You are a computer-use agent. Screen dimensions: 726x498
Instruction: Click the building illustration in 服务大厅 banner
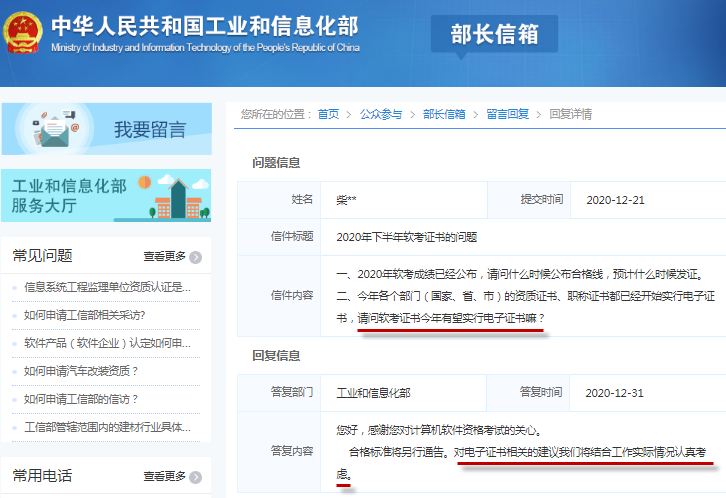(179, 199)
